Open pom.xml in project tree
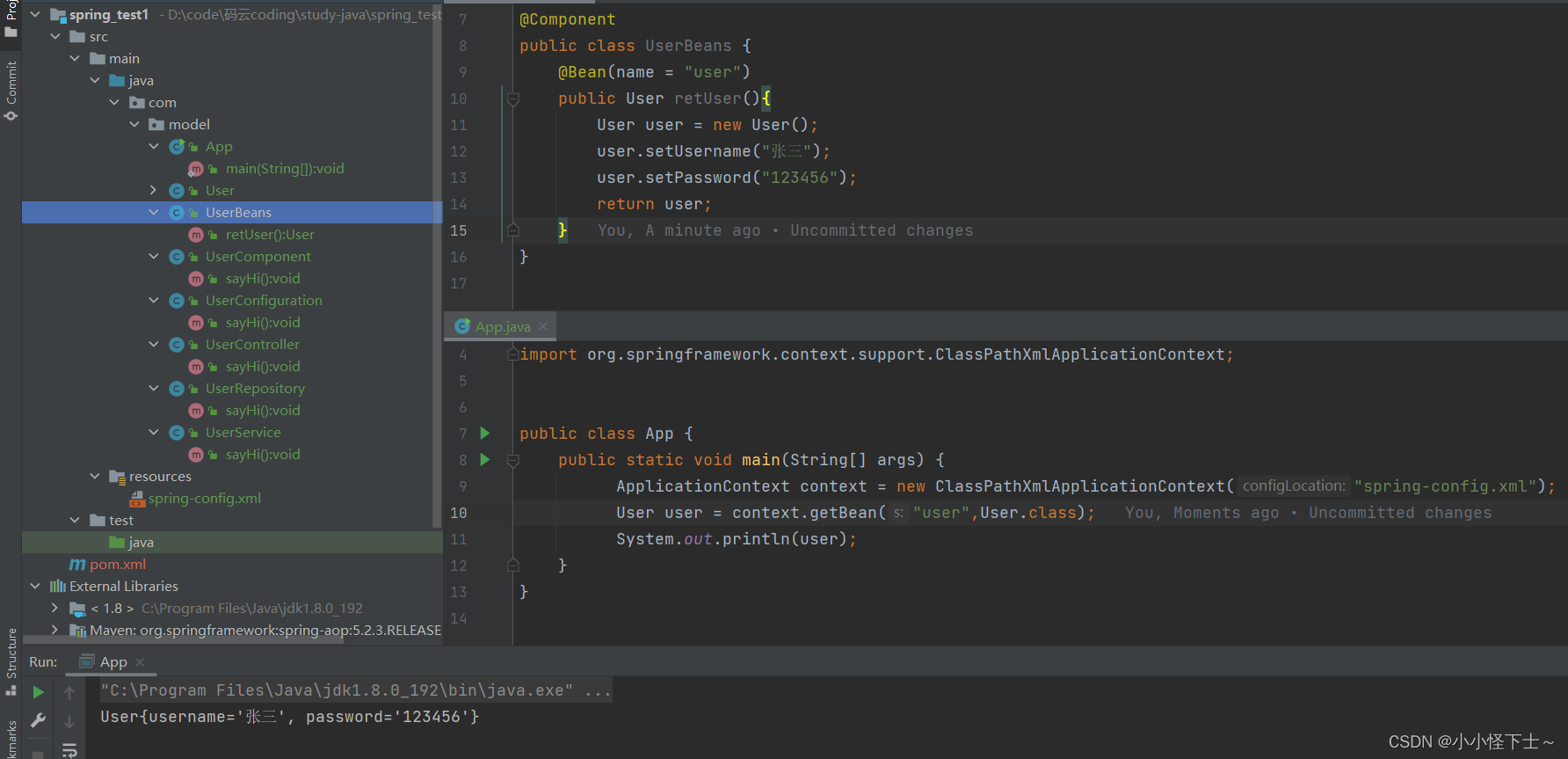This screenshot has height=759, width=1568. [x=118, y=565]
